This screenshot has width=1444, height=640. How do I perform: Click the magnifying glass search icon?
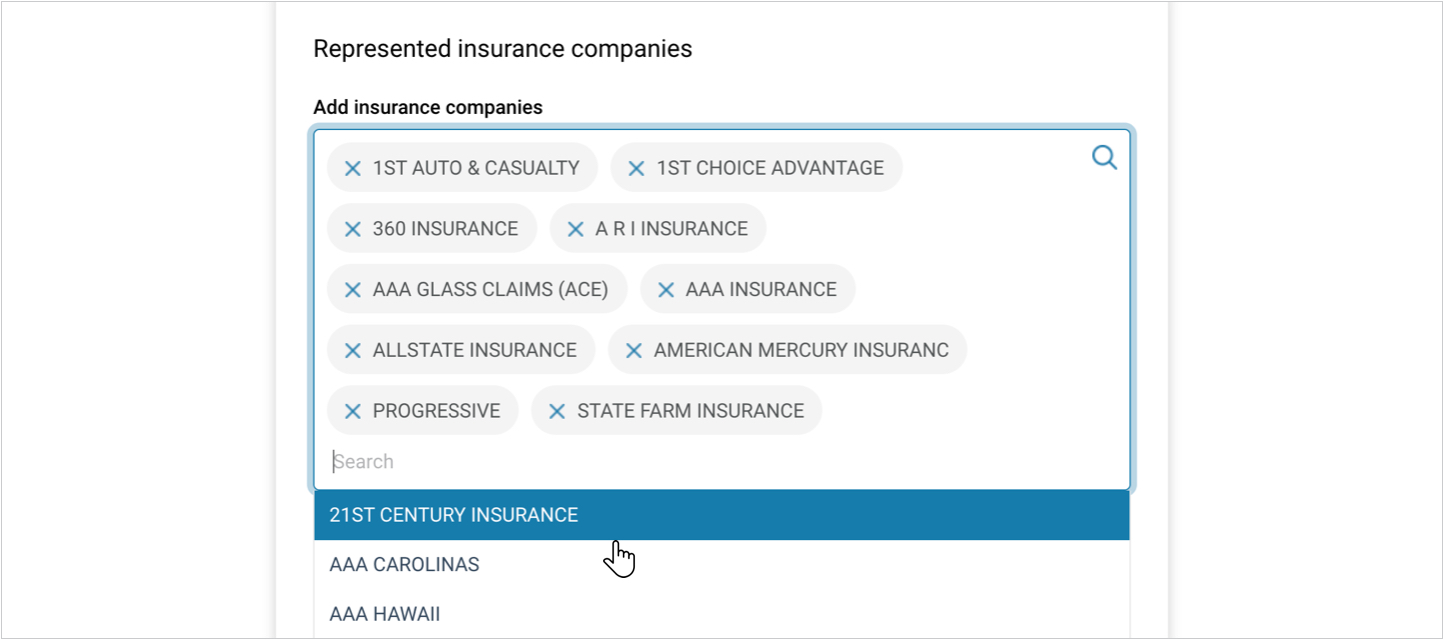1104,157
